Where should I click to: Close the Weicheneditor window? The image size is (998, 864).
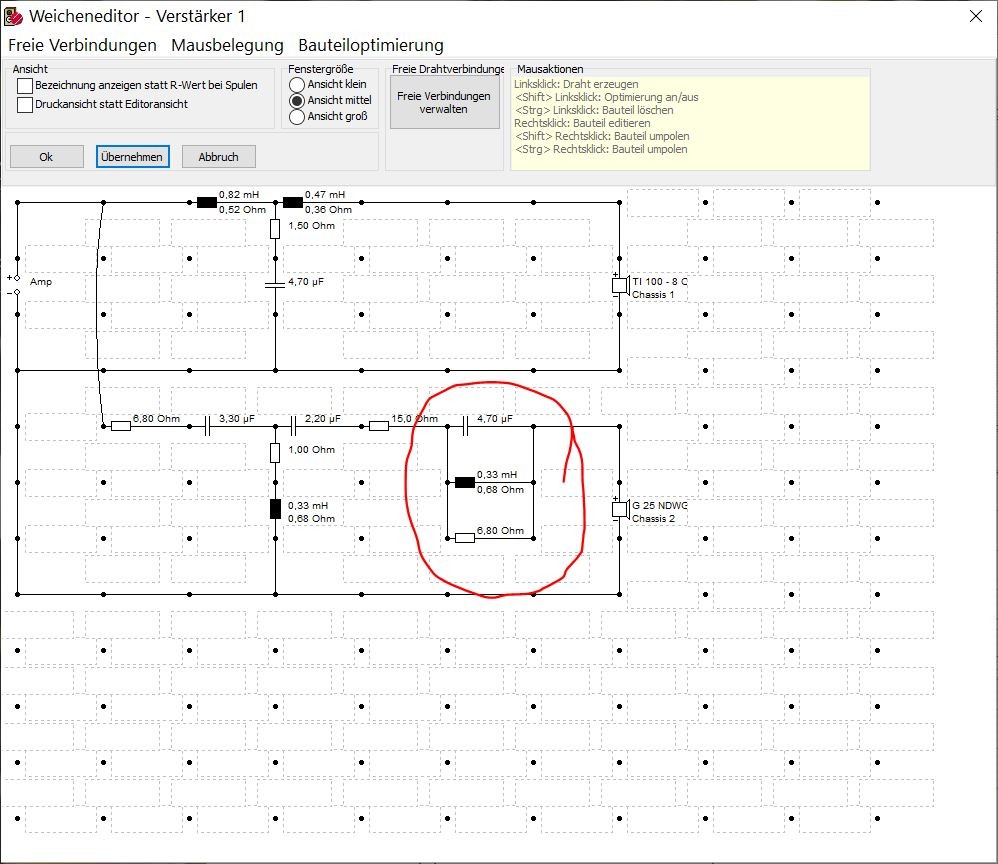click(976, 16)
